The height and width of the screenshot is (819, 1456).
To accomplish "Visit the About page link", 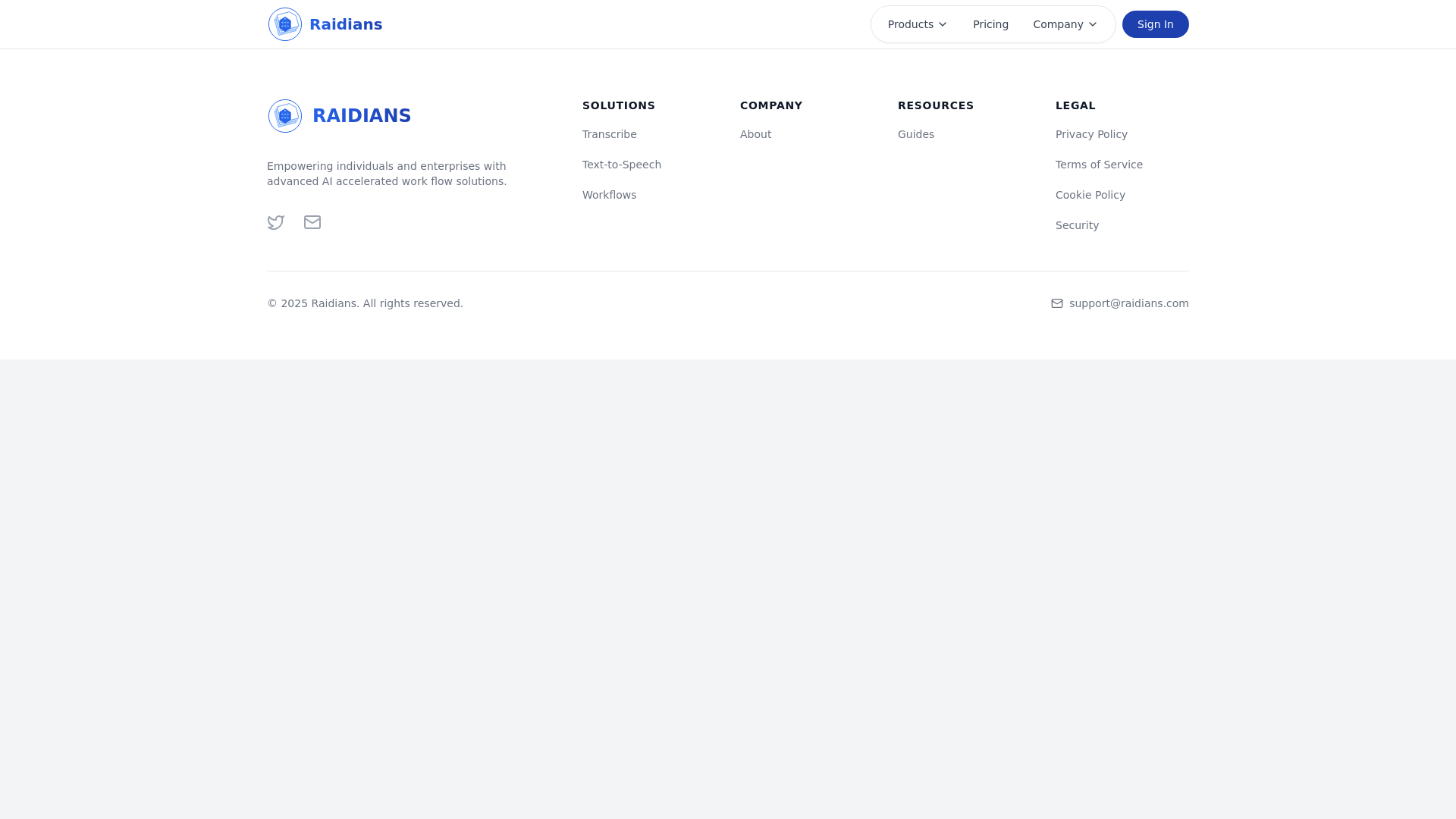I will coord(755,134).
